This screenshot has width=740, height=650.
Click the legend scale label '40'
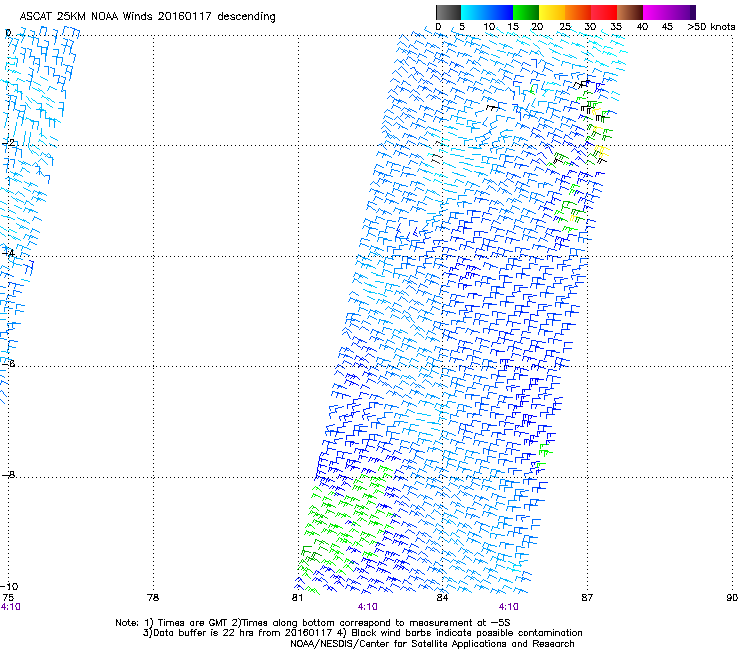click(x=642, y=27)
